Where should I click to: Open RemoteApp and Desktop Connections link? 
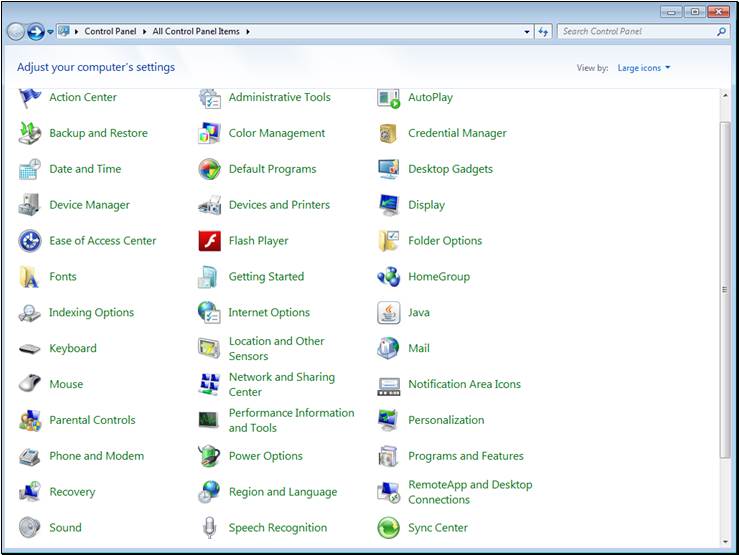470,492
